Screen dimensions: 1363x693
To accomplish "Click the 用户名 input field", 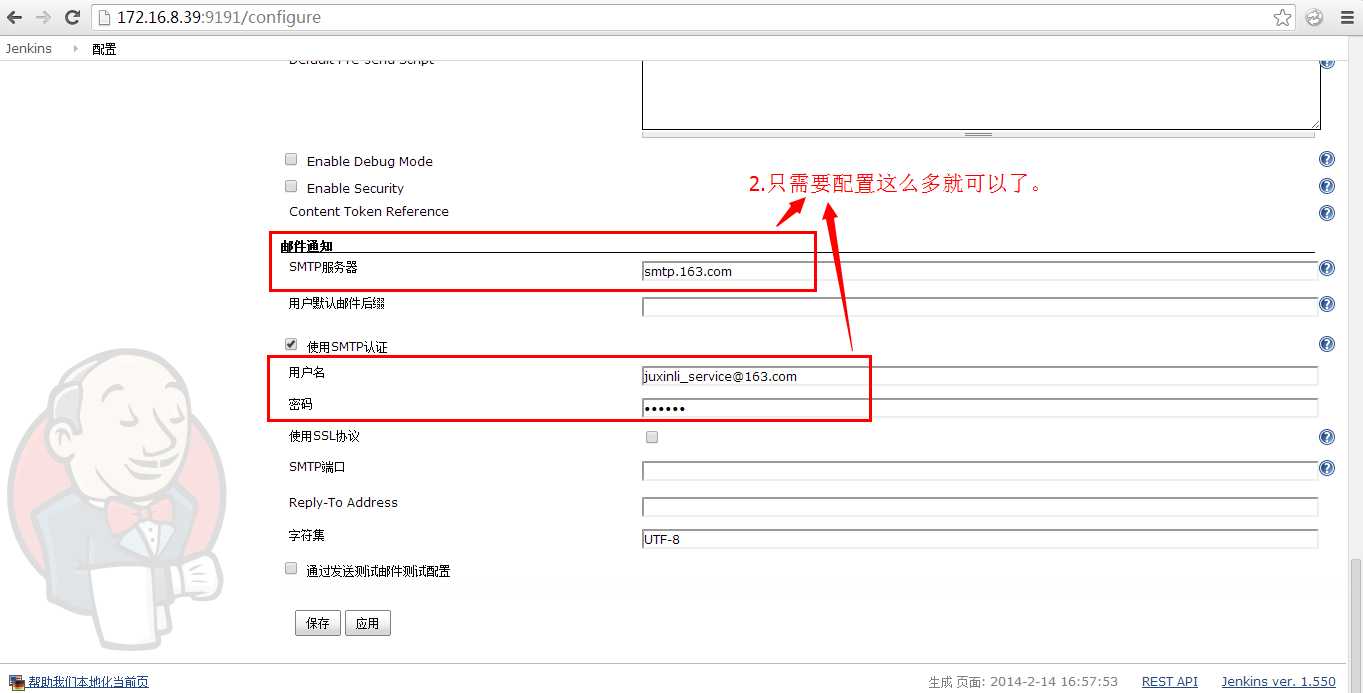I will tap(980, 376).
